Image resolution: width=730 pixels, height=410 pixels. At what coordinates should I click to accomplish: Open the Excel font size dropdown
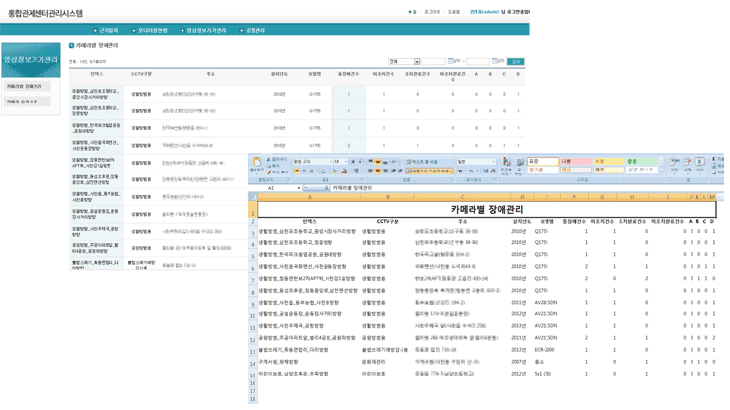pyautogui.click(x=345, y=161)
